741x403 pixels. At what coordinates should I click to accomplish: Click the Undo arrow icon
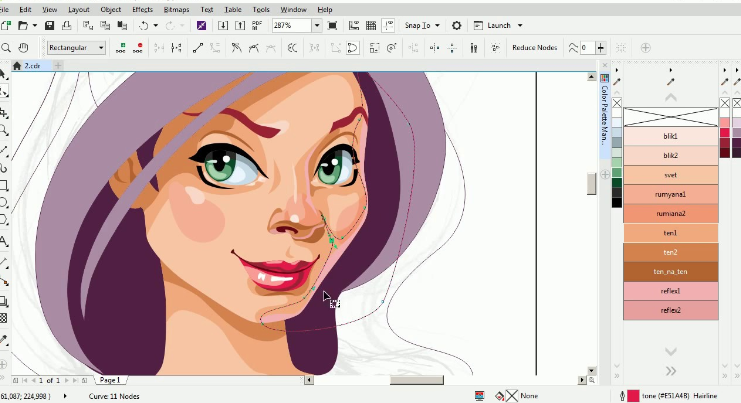point(146,25)
